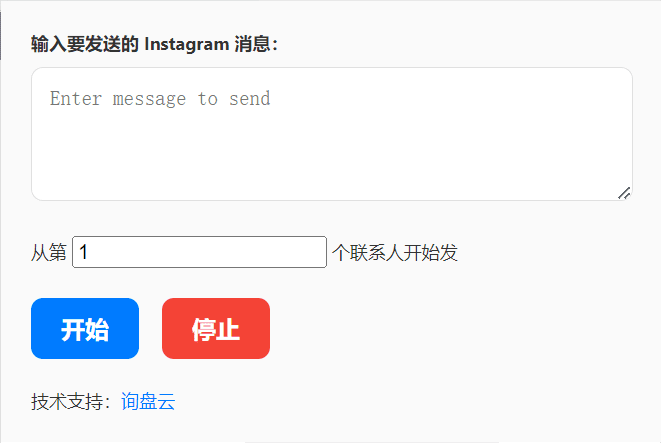Click the 输入要发送的 Instagram 消息 heading label
The width and height of the screenshot is (661, 443).
154,44
